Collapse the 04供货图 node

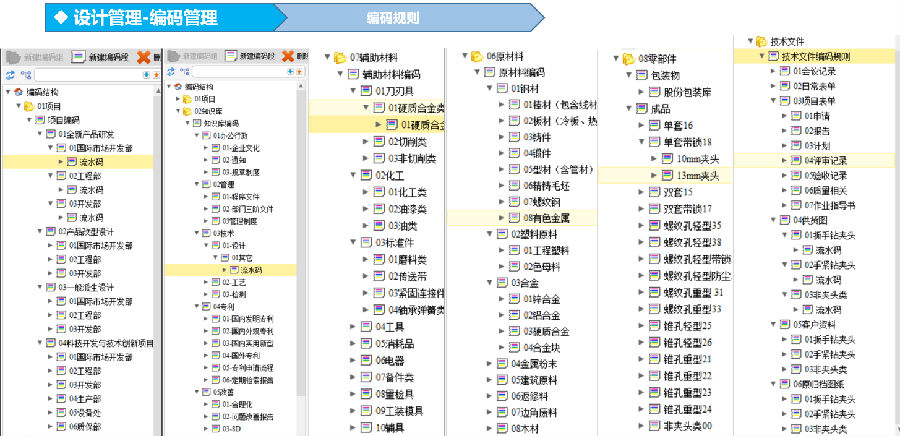coord(773,220)
